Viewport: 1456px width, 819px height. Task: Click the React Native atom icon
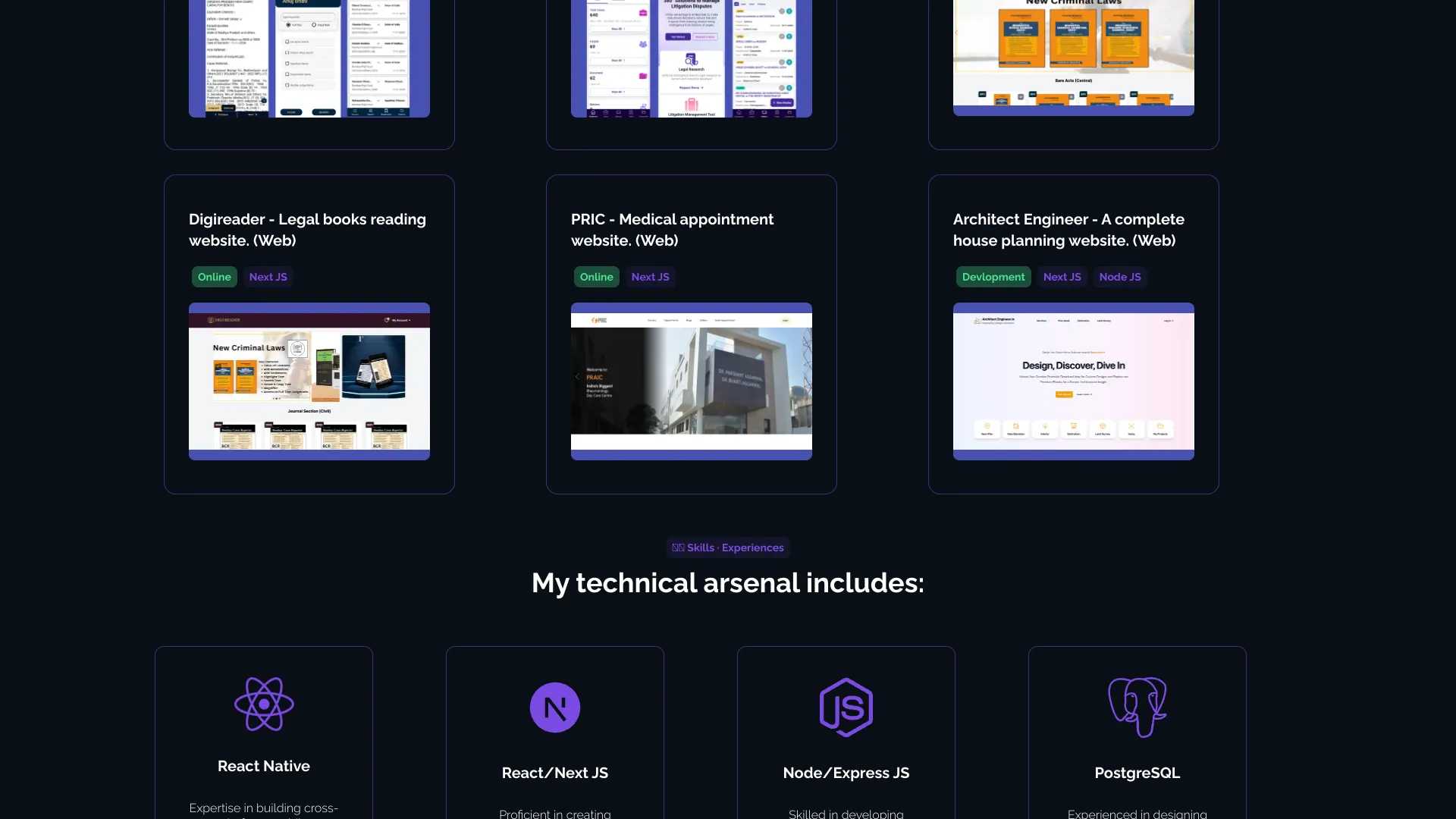[x=264, y=704]
